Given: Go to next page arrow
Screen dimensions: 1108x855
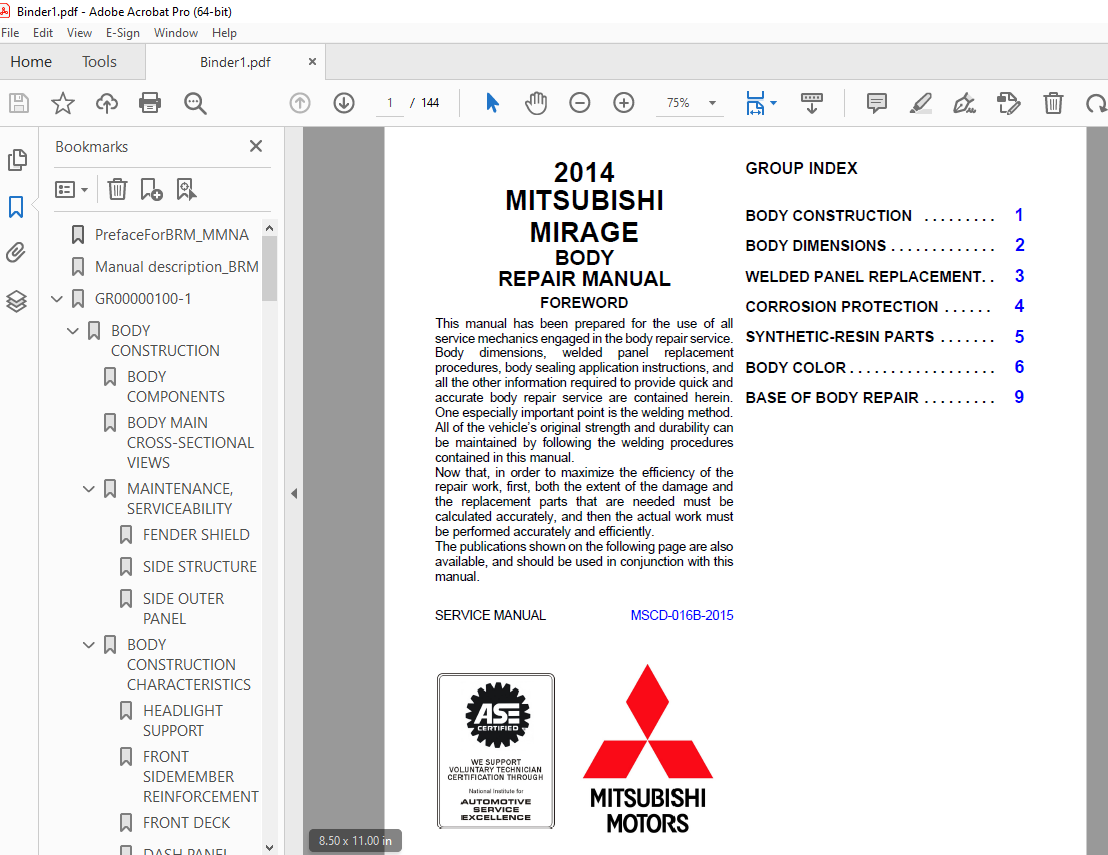Looking at the screenshot, I should [344, 103].
